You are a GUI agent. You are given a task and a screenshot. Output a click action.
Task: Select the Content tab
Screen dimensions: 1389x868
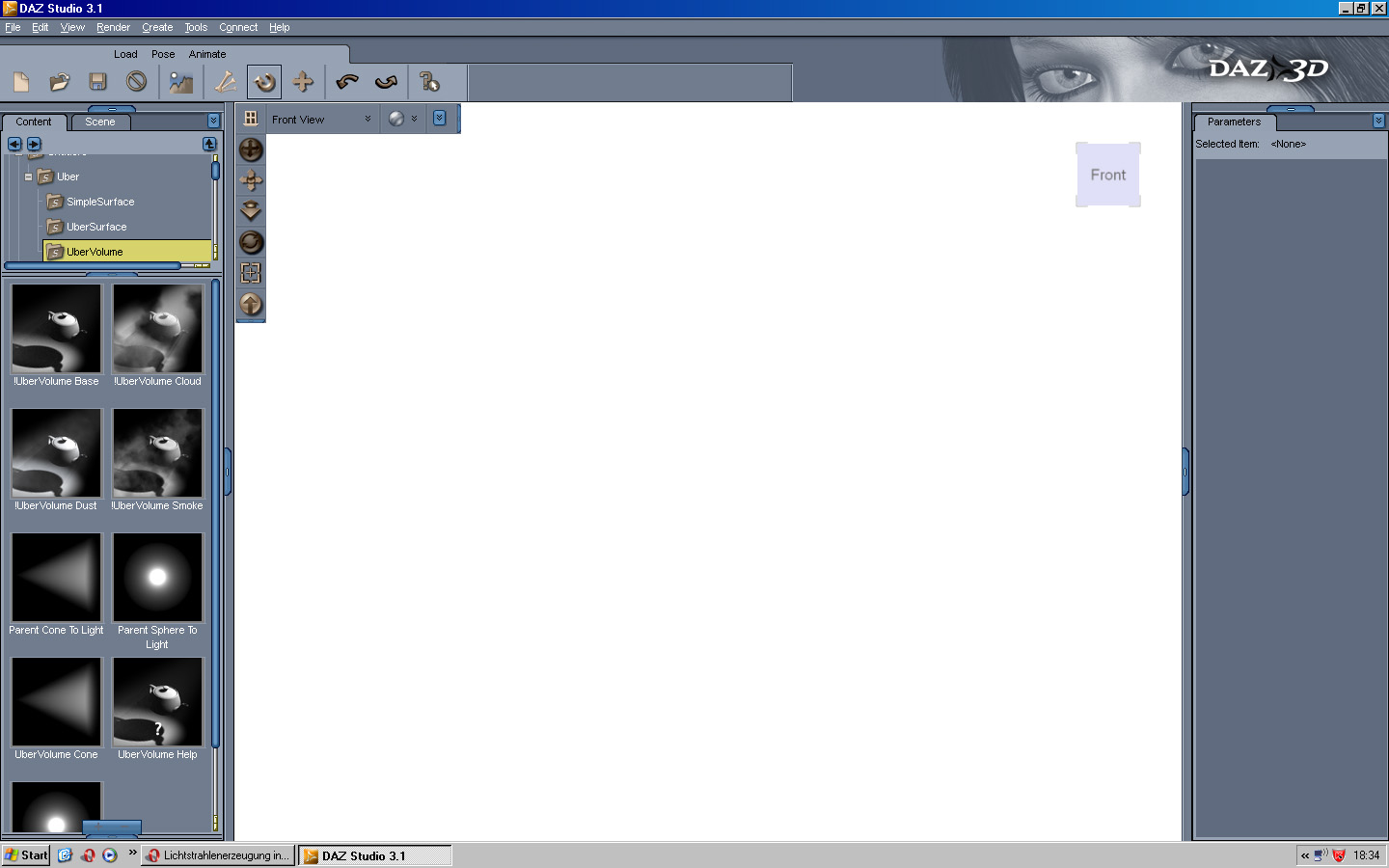(x=34, y=122)
